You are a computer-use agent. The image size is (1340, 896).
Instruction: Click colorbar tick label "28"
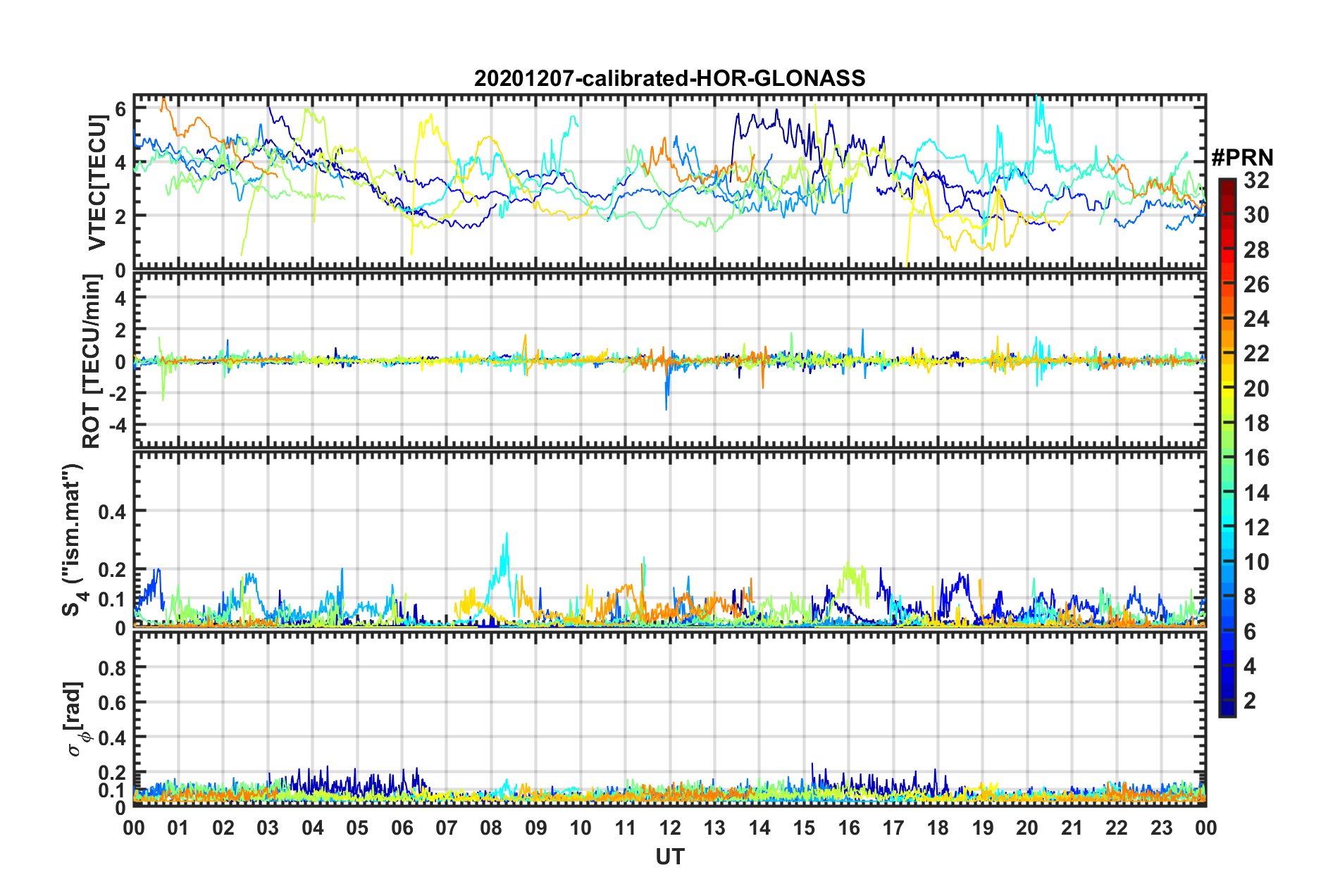coord(1256,250)
